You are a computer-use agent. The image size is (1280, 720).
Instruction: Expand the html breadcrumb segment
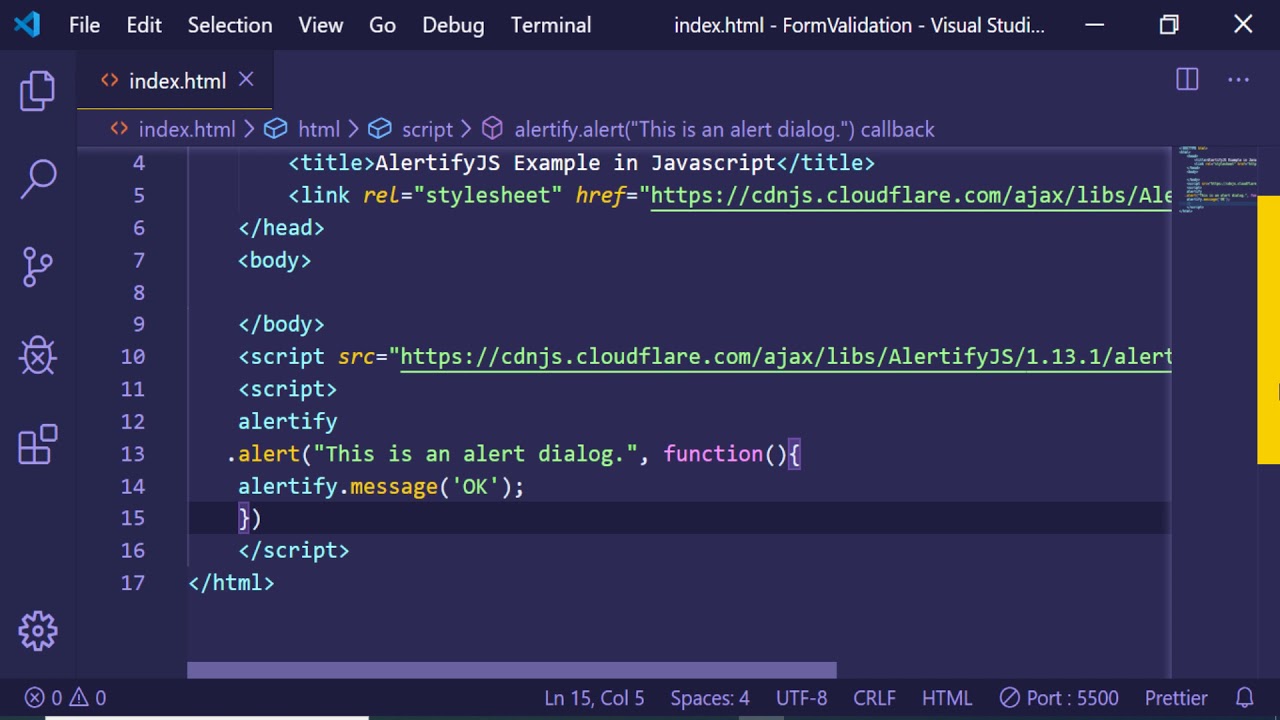click(x=318, y=129)
